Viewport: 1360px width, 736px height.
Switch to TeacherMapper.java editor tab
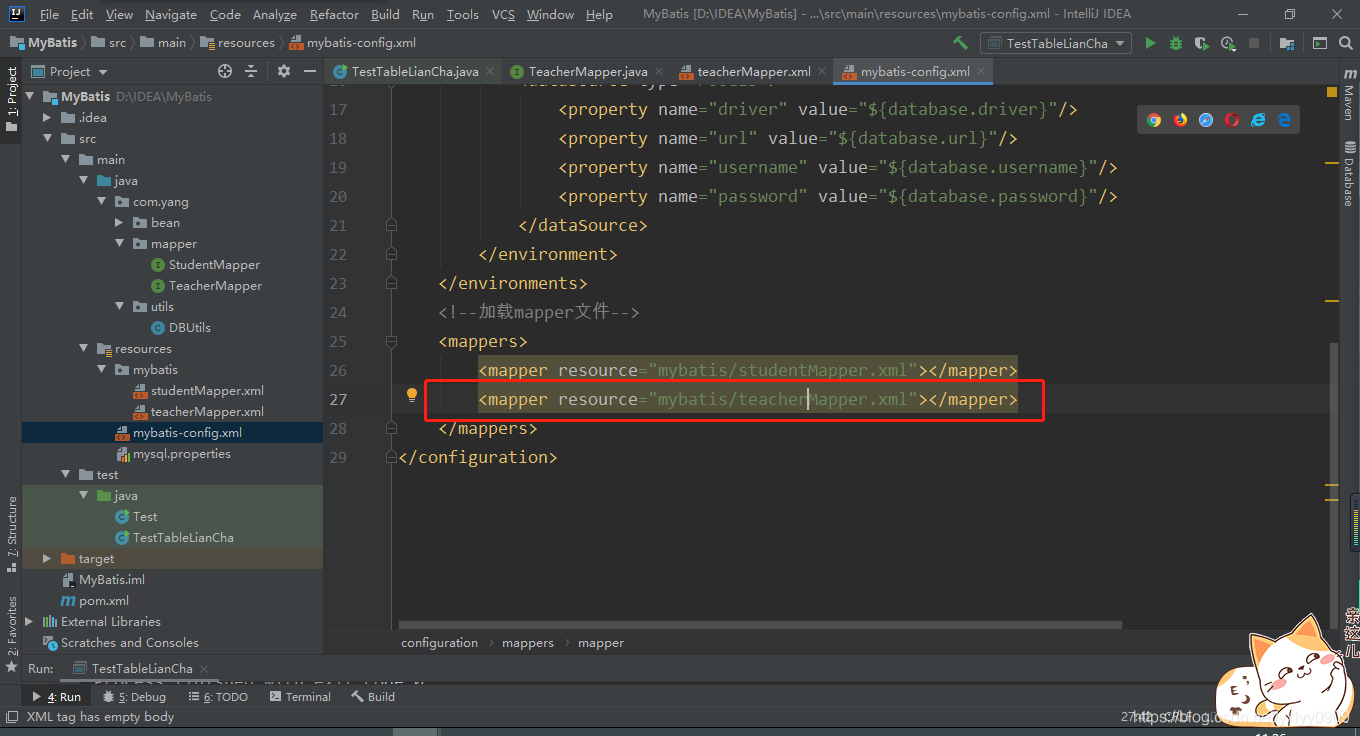(587, 72)
